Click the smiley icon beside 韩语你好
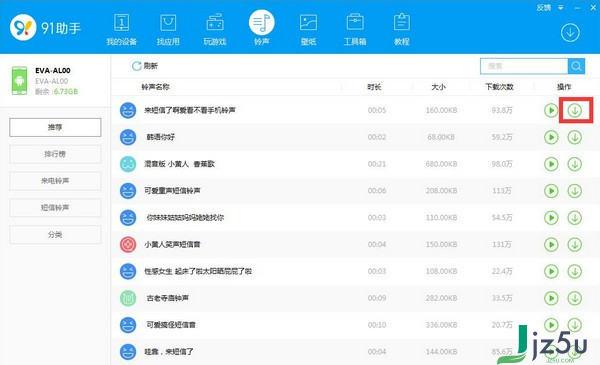 coord(128,137)
